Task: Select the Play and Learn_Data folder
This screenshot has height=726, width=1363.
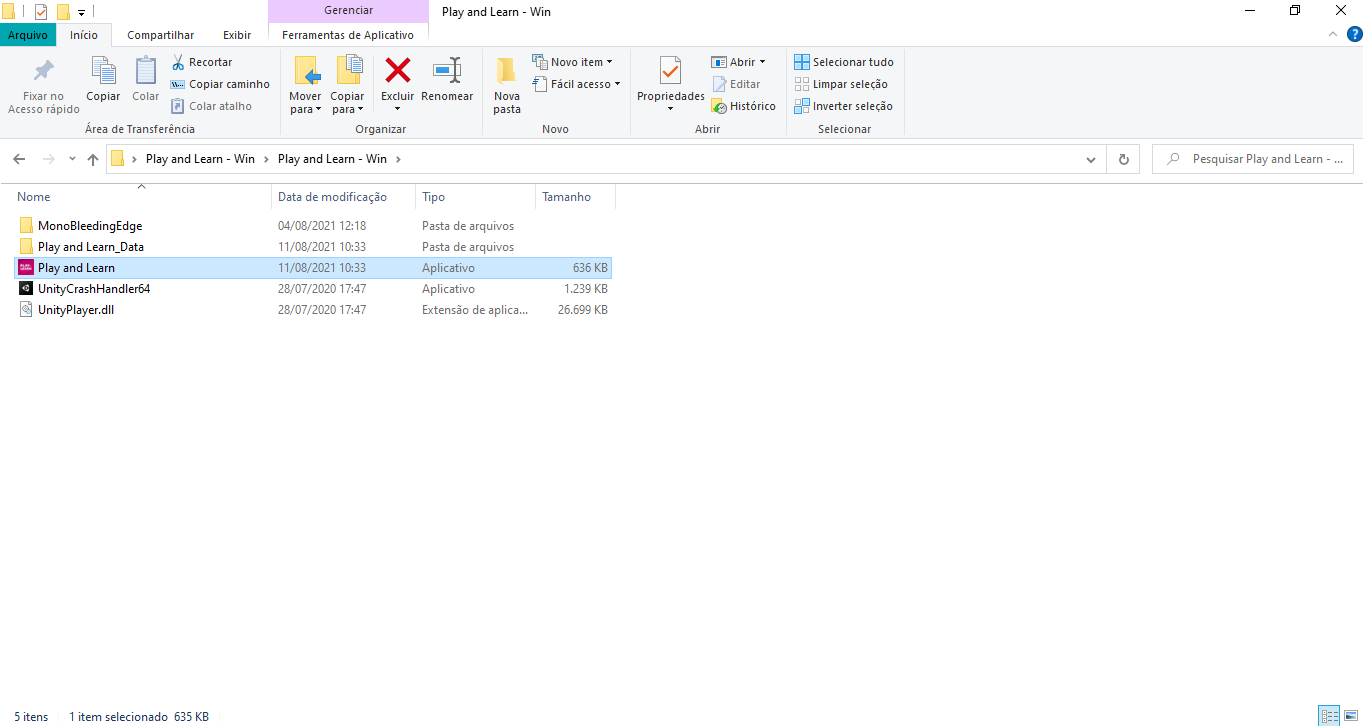Action: pos(91,247)
